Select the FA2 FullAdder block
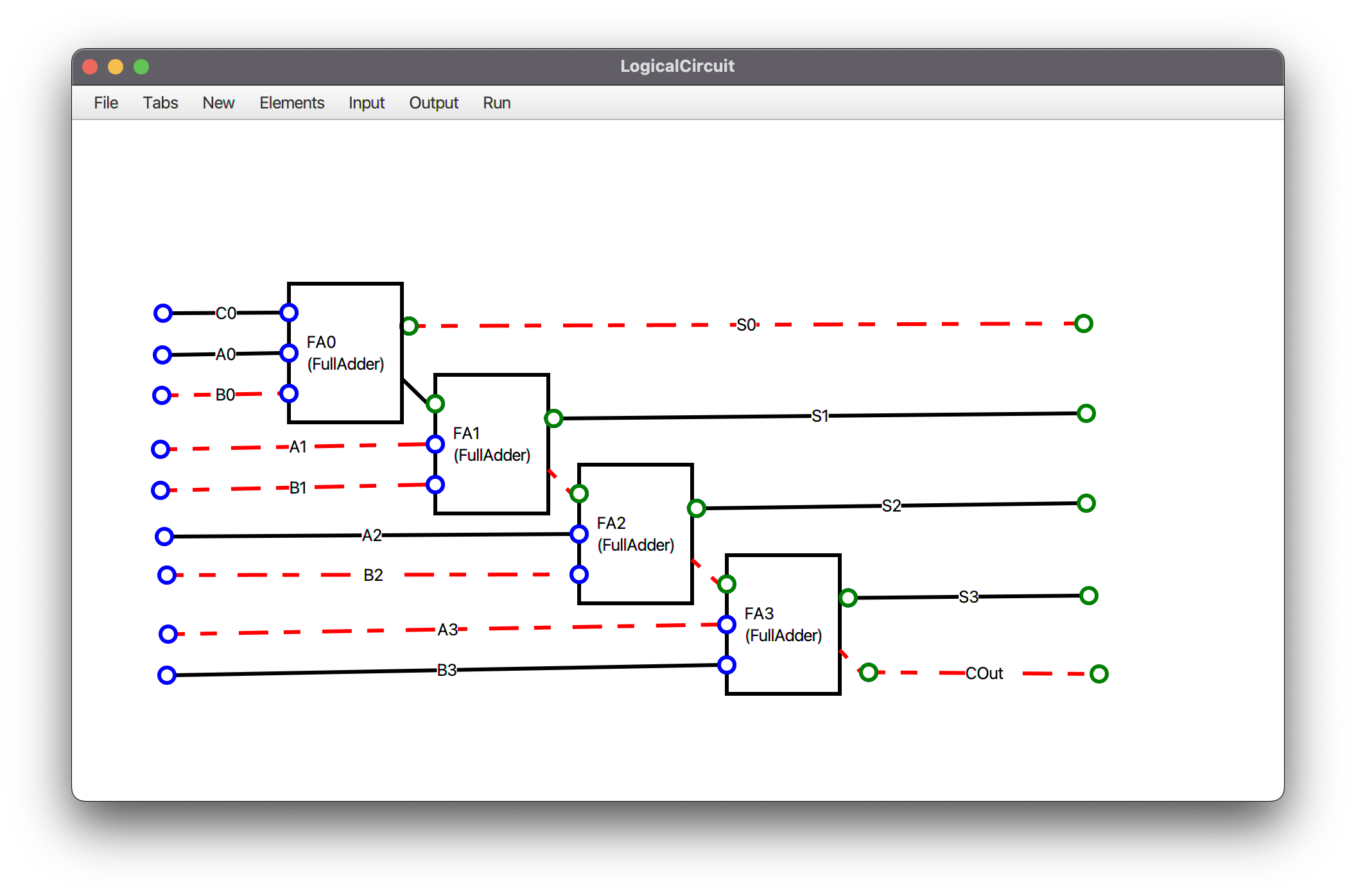Viewport: 1356px width, 896px height. pos(636,534)
